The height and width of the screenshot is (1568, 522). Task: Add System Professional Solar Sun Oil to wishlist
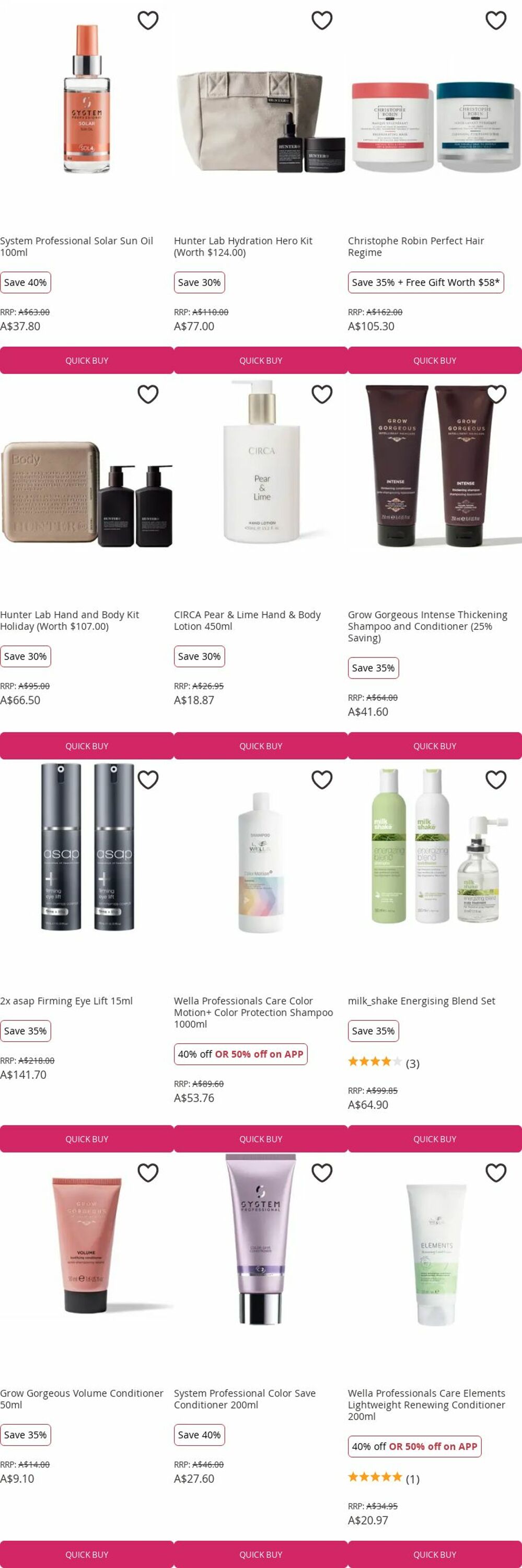tap(148, 20)
